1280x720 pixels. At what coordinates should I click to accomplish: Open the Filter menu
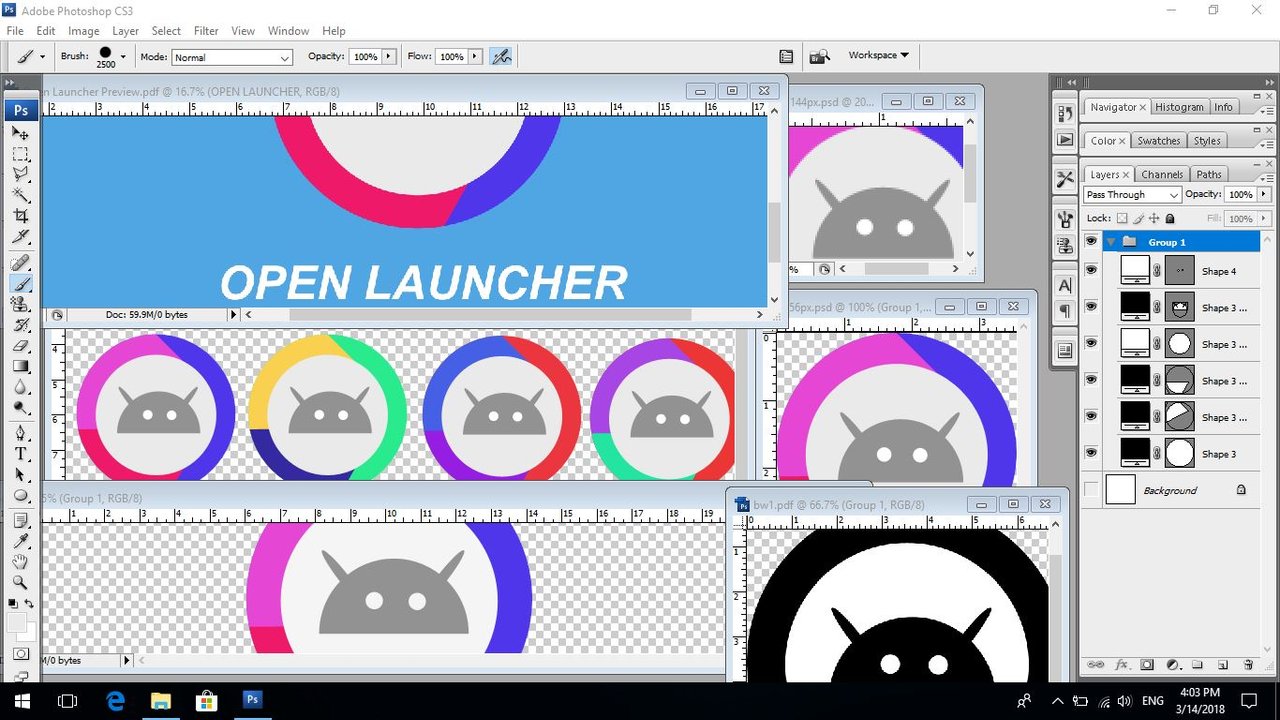[x=206, y=31]
